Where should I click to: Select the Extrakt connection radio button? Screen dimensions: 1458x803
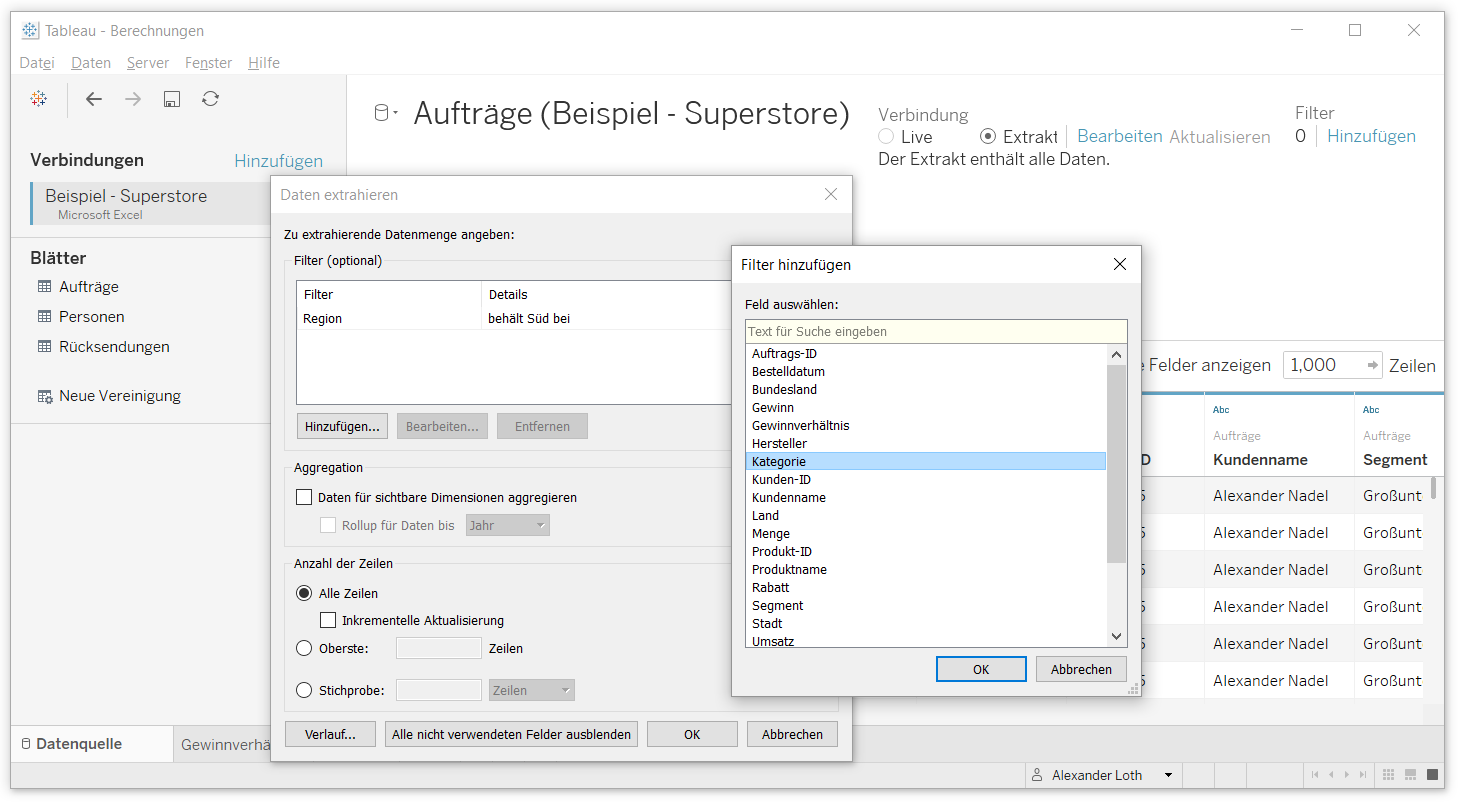pyautogui.click(x=988, y=137)
